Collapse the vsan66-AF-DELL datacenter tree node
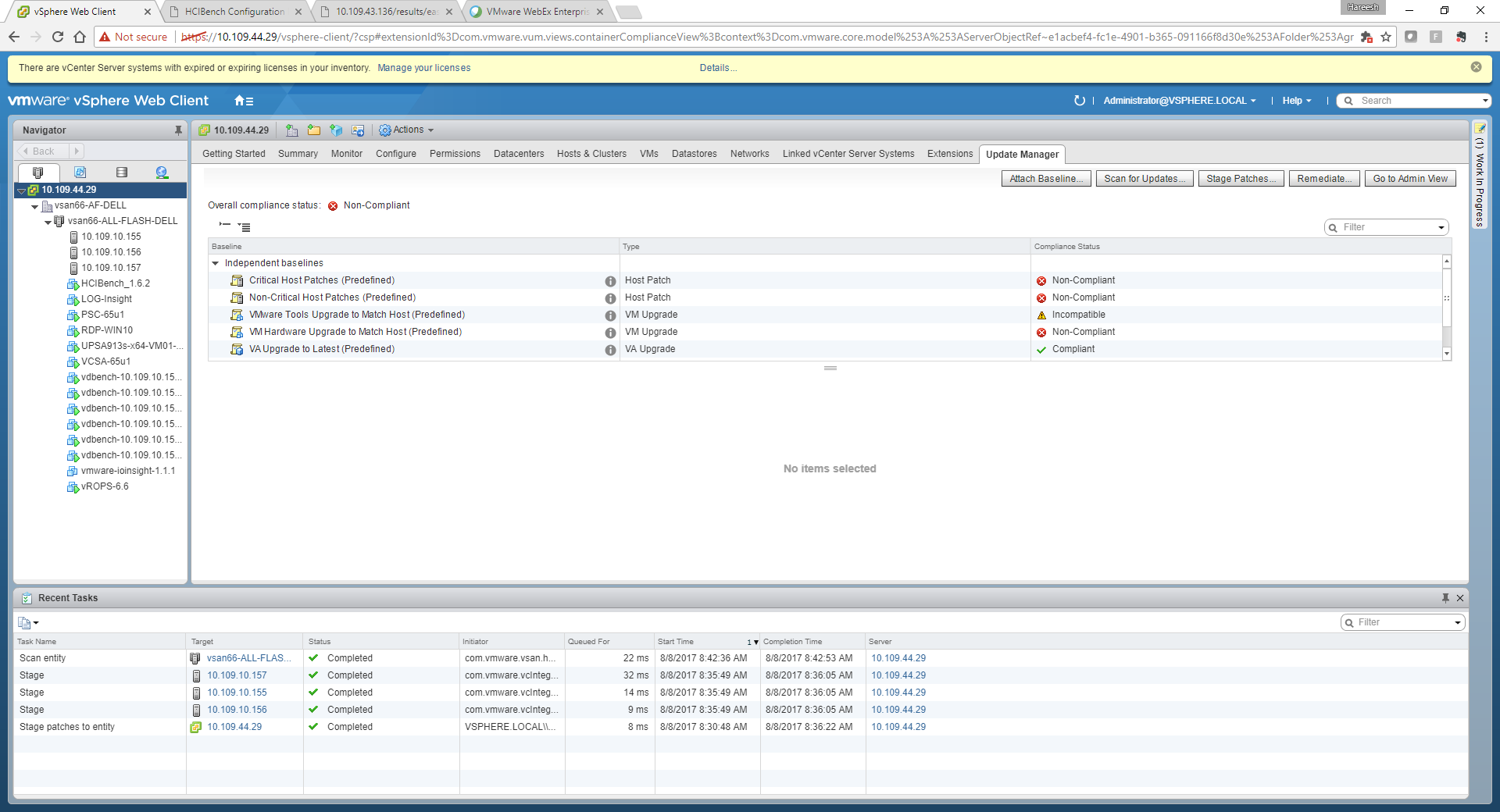Screen dimensions: 1500x812 click(x=35, y=206)
